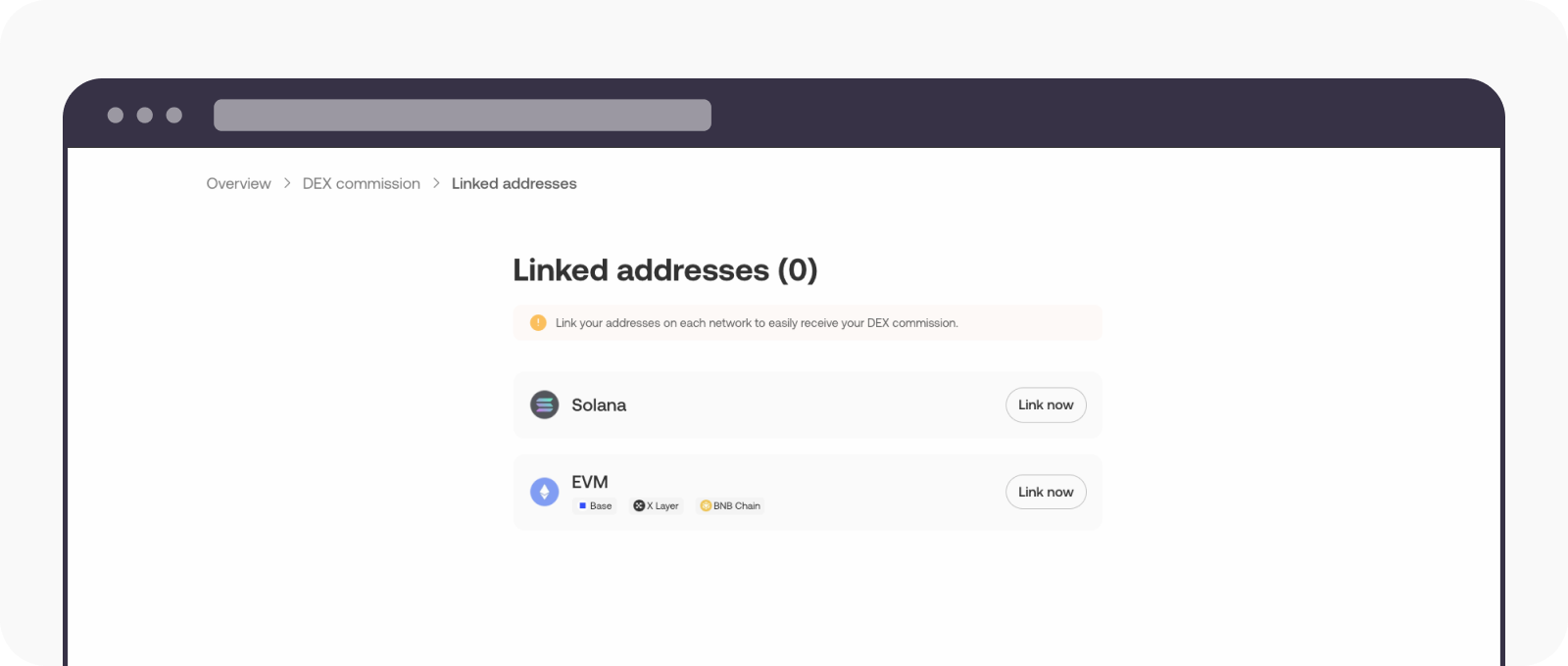Click the orange warning icon in the banner
This screenshot has width=1568, height=666.
[x=538, y=322]
